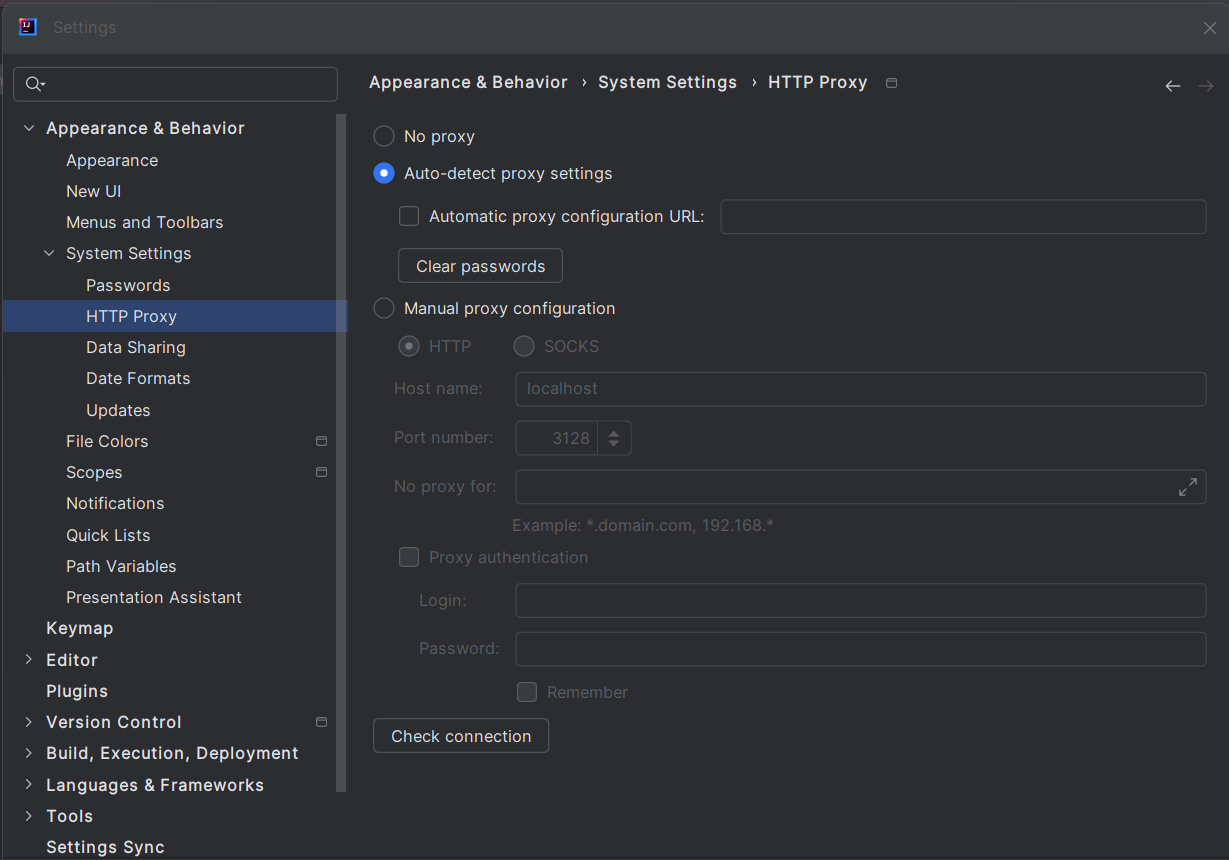Expand the Editor section

(x=29, y=659)
